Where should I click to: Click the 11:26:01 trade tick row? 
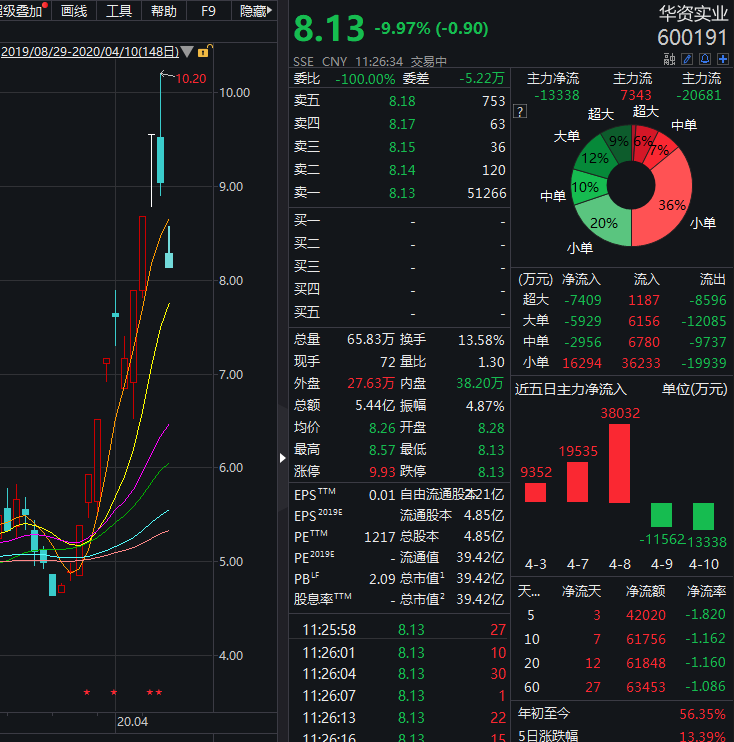[399, 653]
